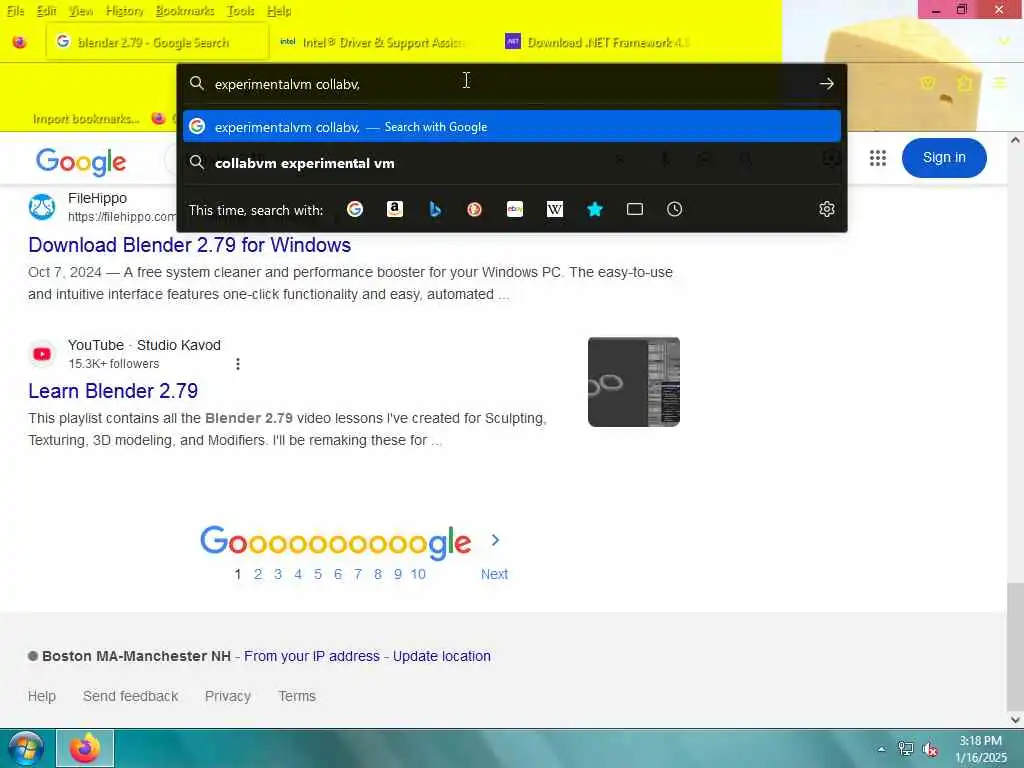
Task: Search with Bing one-off icon
Action: point(435,210)
